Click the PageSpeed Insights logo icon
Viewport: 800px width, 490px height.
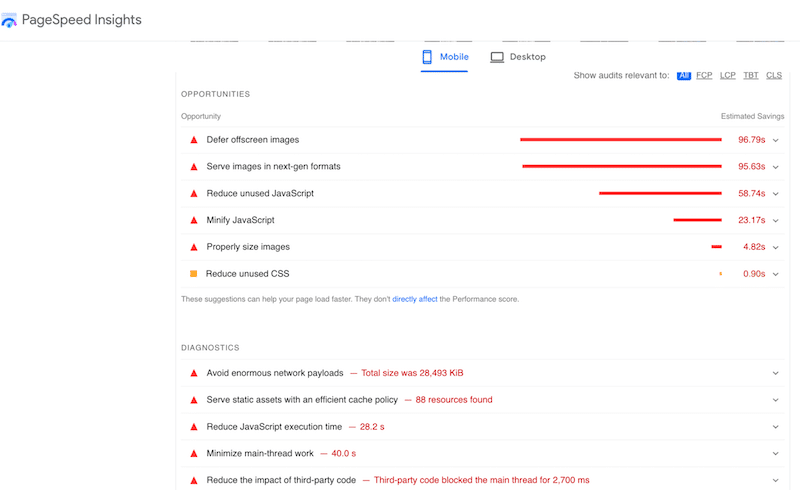pos(10,21)
